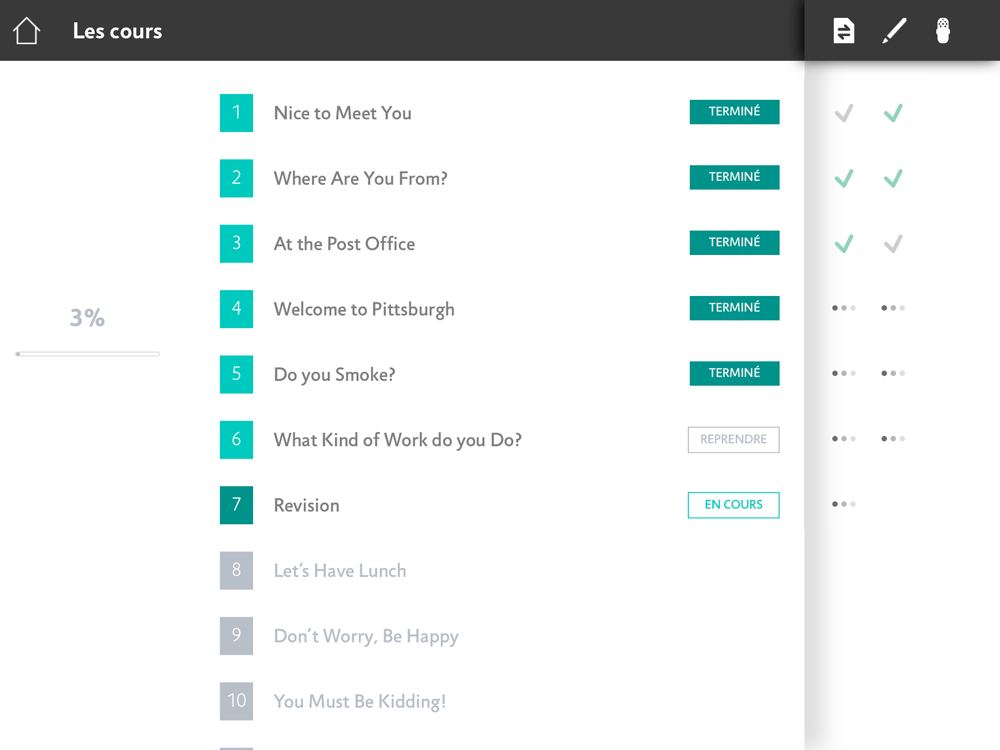Click the Les cours header title

coord(117,31)
